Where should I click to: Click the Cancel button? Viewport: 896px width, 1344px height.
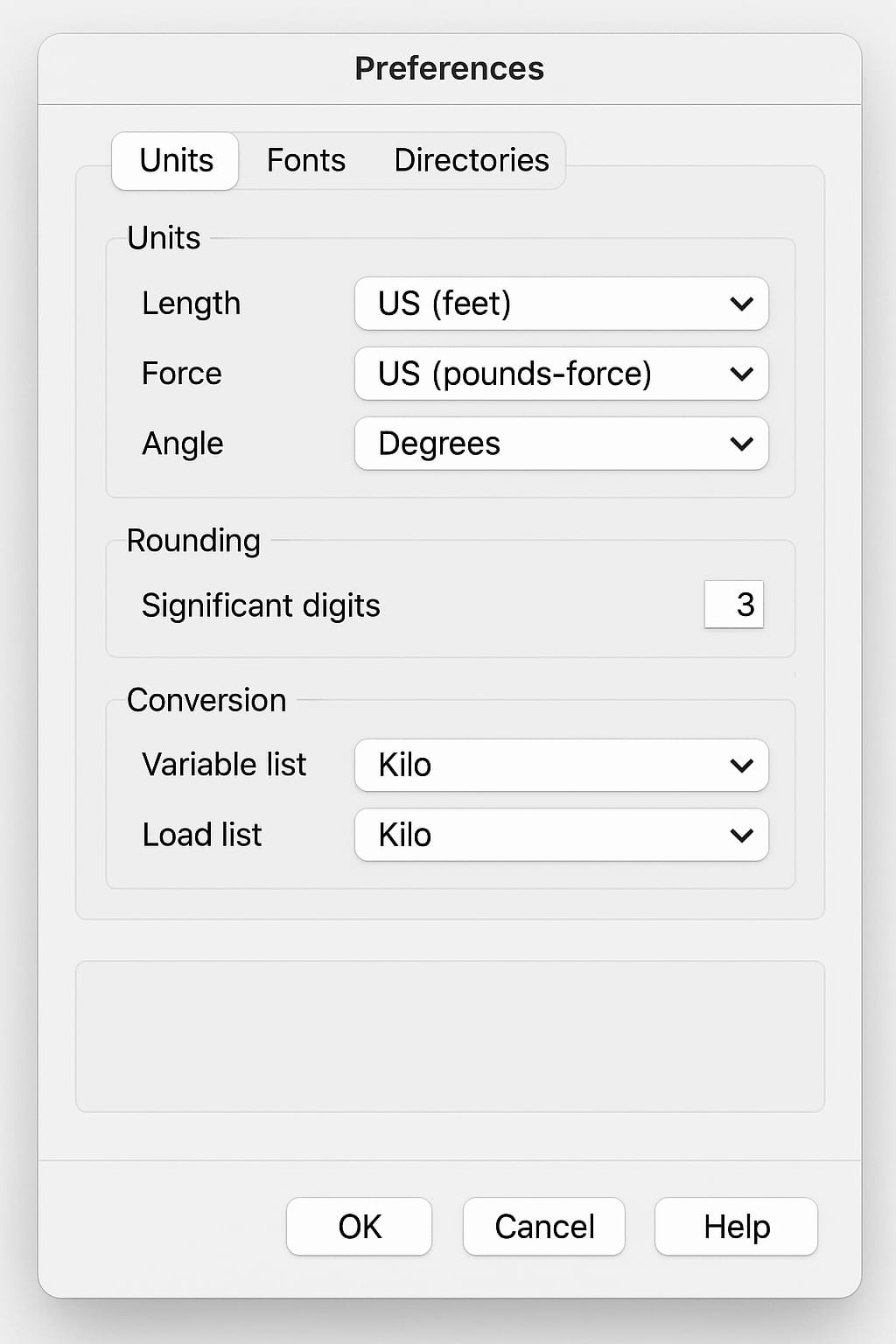click(543, 1227)
